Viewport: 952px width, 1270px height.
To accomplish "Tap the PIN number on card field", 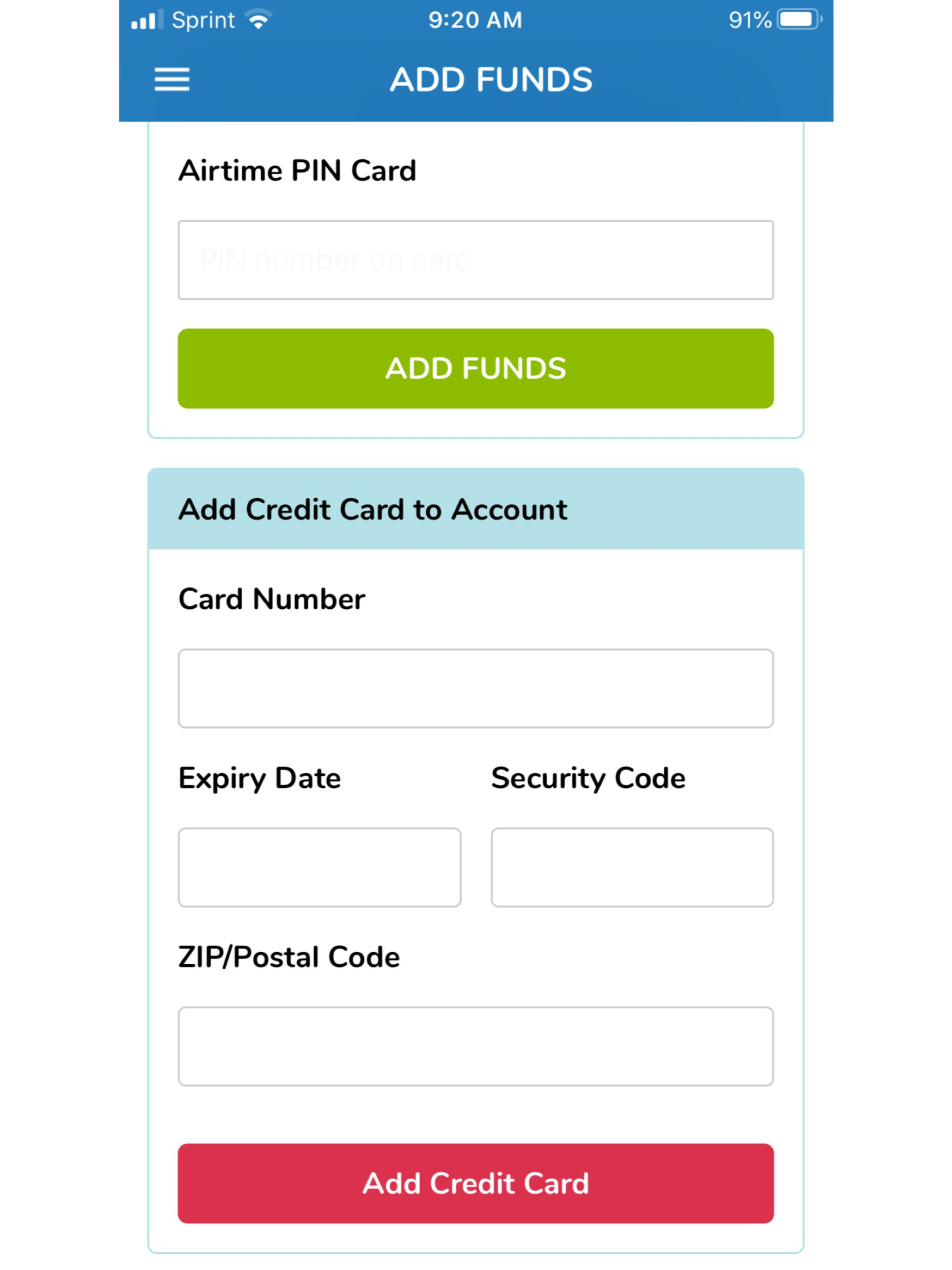I will [x=475, y=259].
